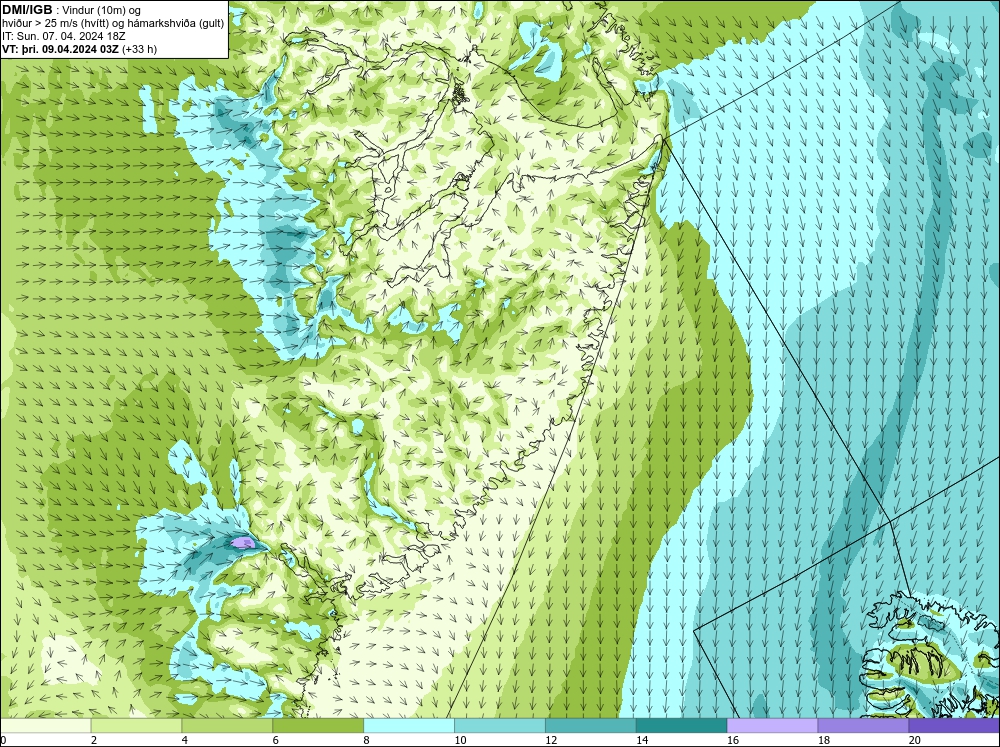Image resolution: width=1000 pixels, height=747 pixels.
Task: Click the legend scale label 16
Action: [x=732, y=740]
